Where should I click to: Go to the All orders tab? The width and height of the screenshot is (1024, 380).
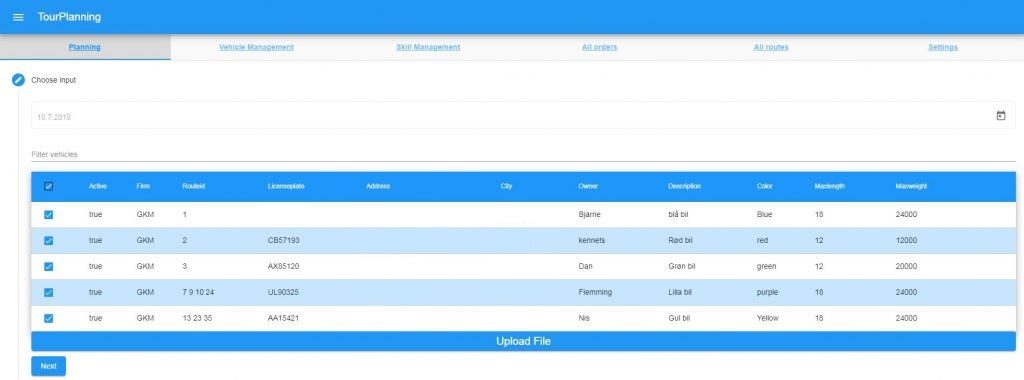coord(600,47)
